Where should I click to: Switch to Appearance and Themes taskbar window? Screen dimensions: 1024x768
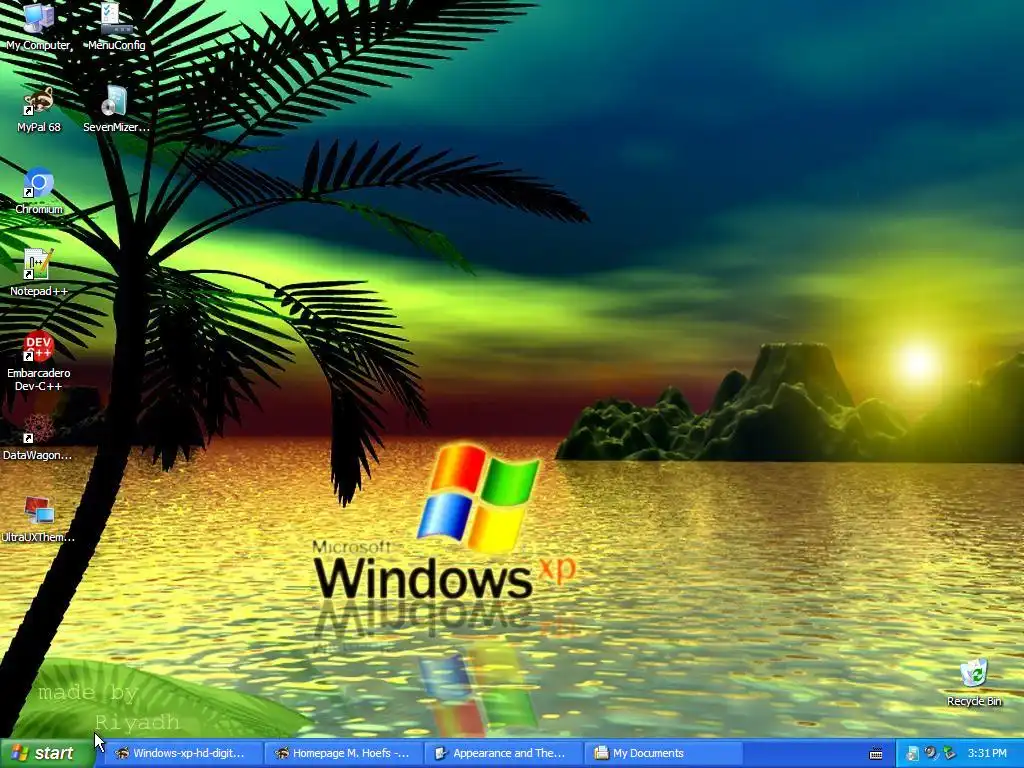tap(505, 753)
